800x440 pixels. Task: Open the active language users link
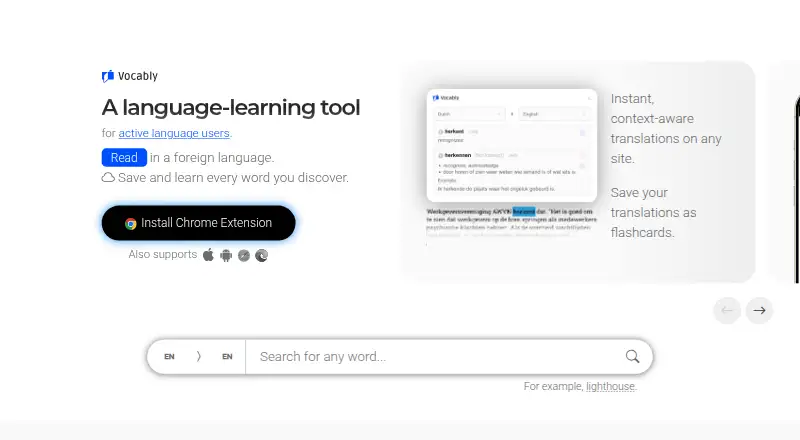coord(174,133)
